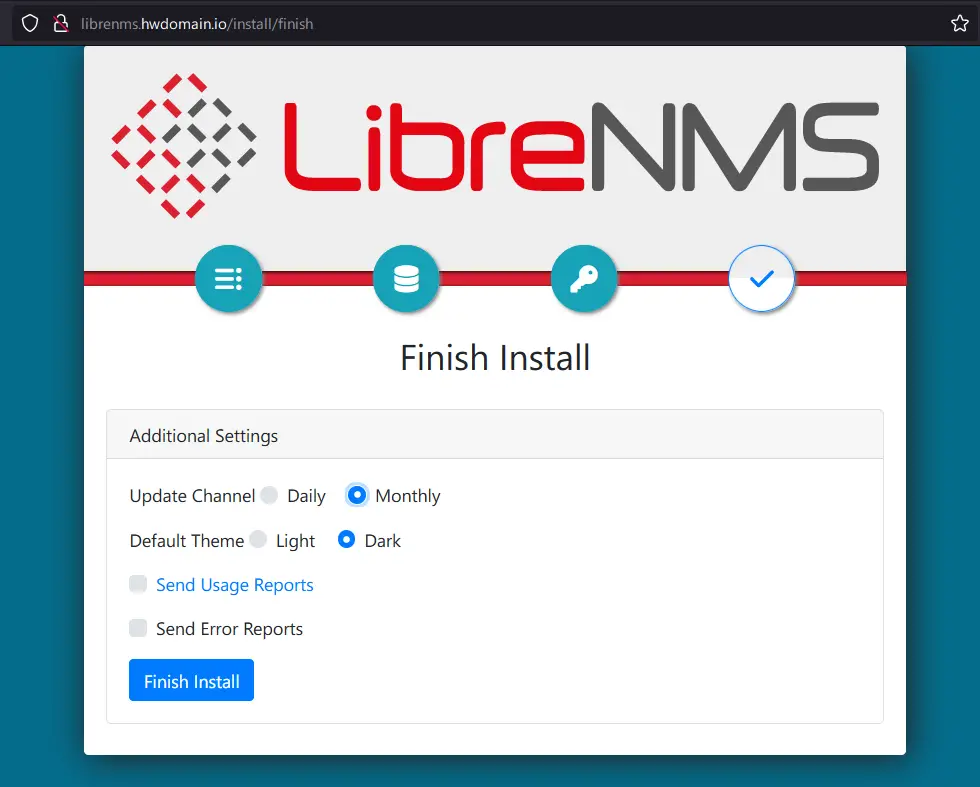Open the database configuration step icon

[406, 279]
